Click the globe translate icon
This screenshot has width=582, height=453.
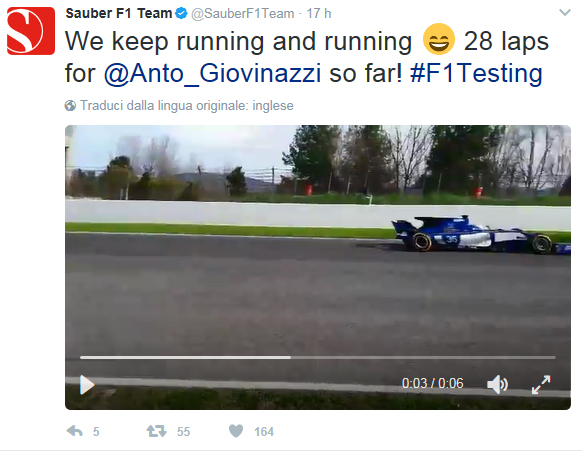(x=70, y=106)
